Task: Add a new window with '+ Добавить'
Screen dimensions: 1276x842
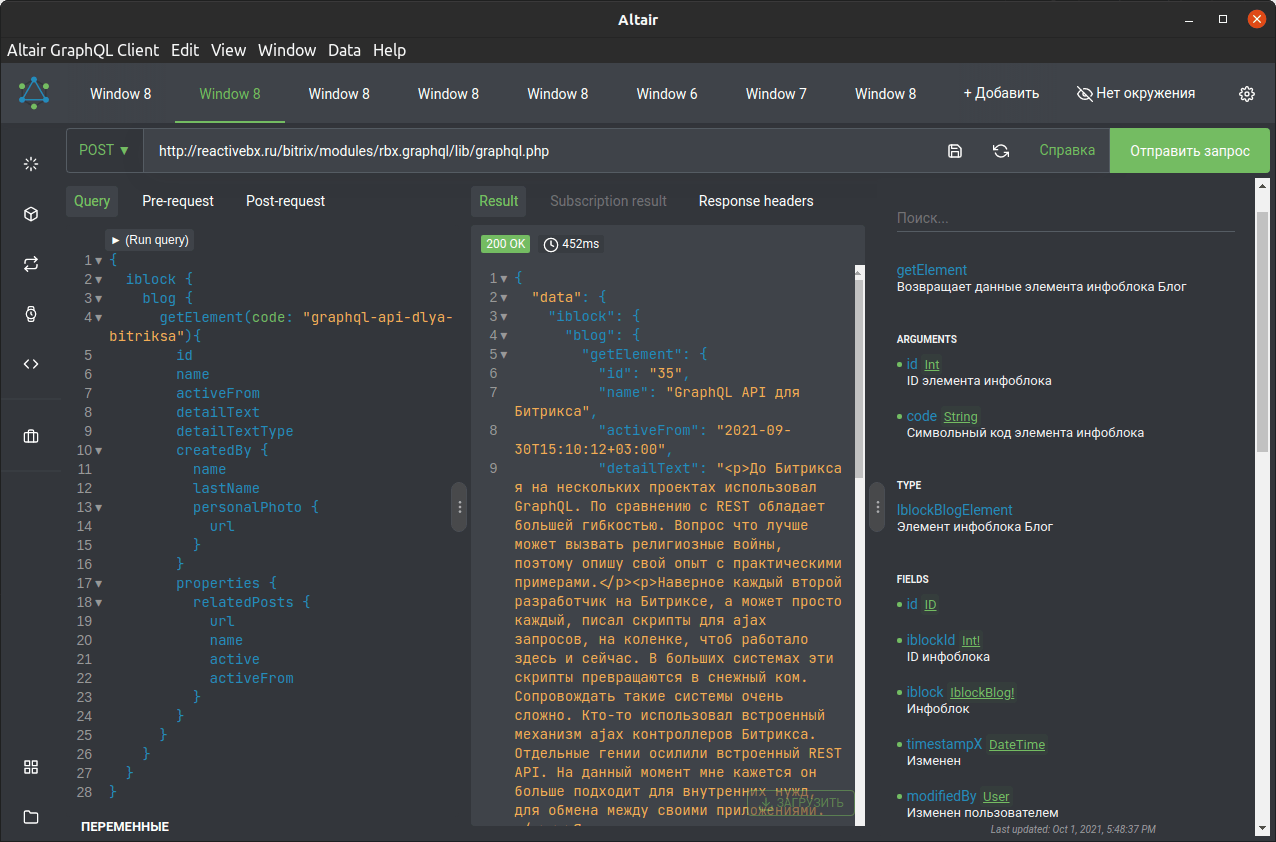Action: [x=1001, y=94]
